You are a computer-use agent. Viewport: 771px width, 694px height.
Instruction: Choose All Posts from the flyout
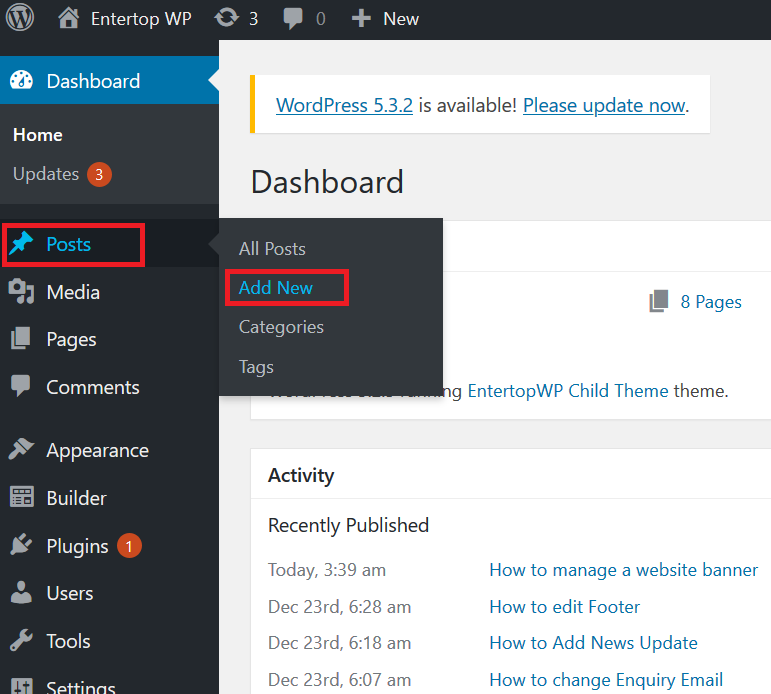pyautogui.click(x=272, y=249)
